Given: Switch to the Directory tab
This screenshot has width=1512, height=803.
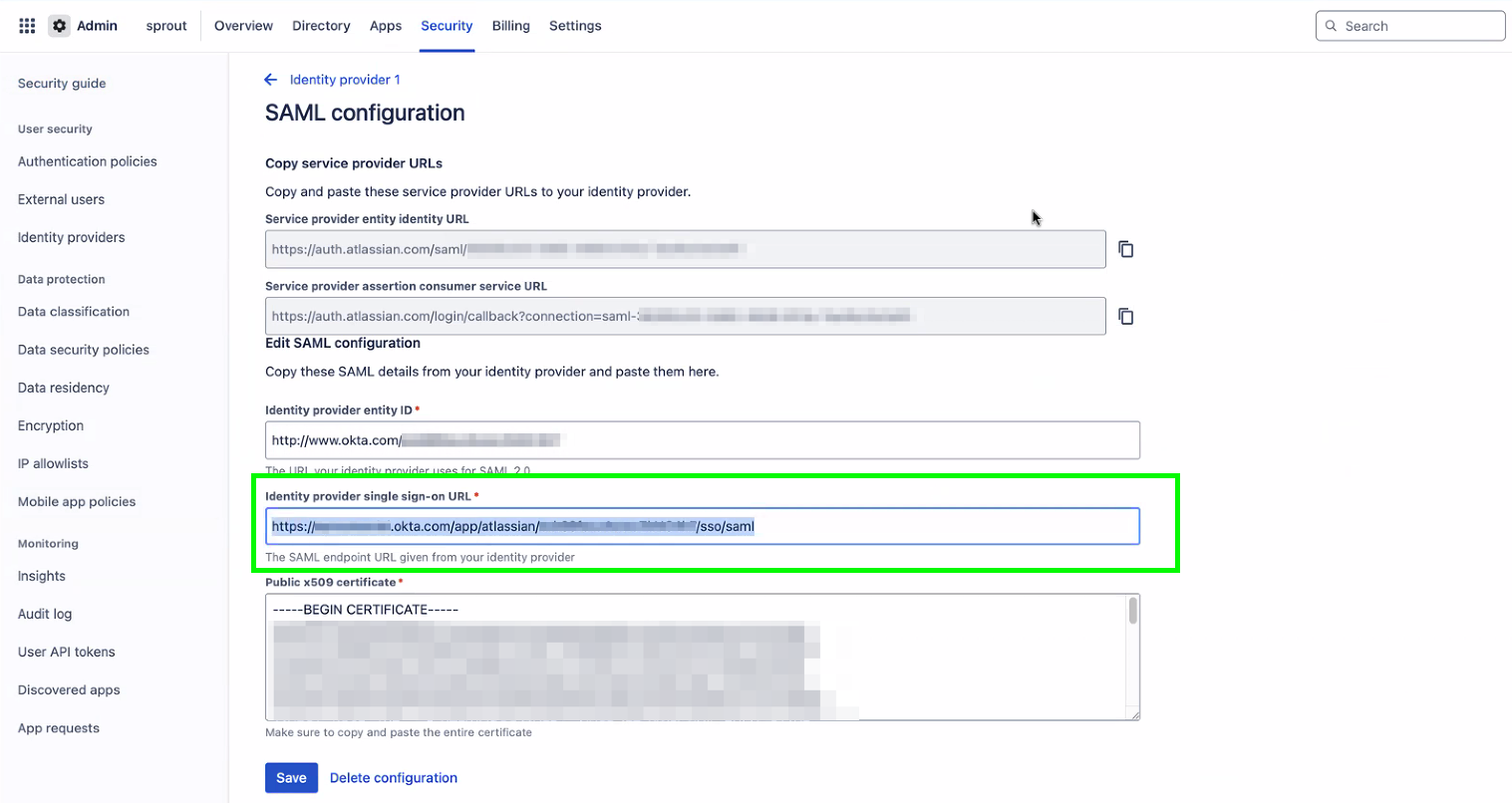Looking at the screenshot, I should (x=321, y=25).
